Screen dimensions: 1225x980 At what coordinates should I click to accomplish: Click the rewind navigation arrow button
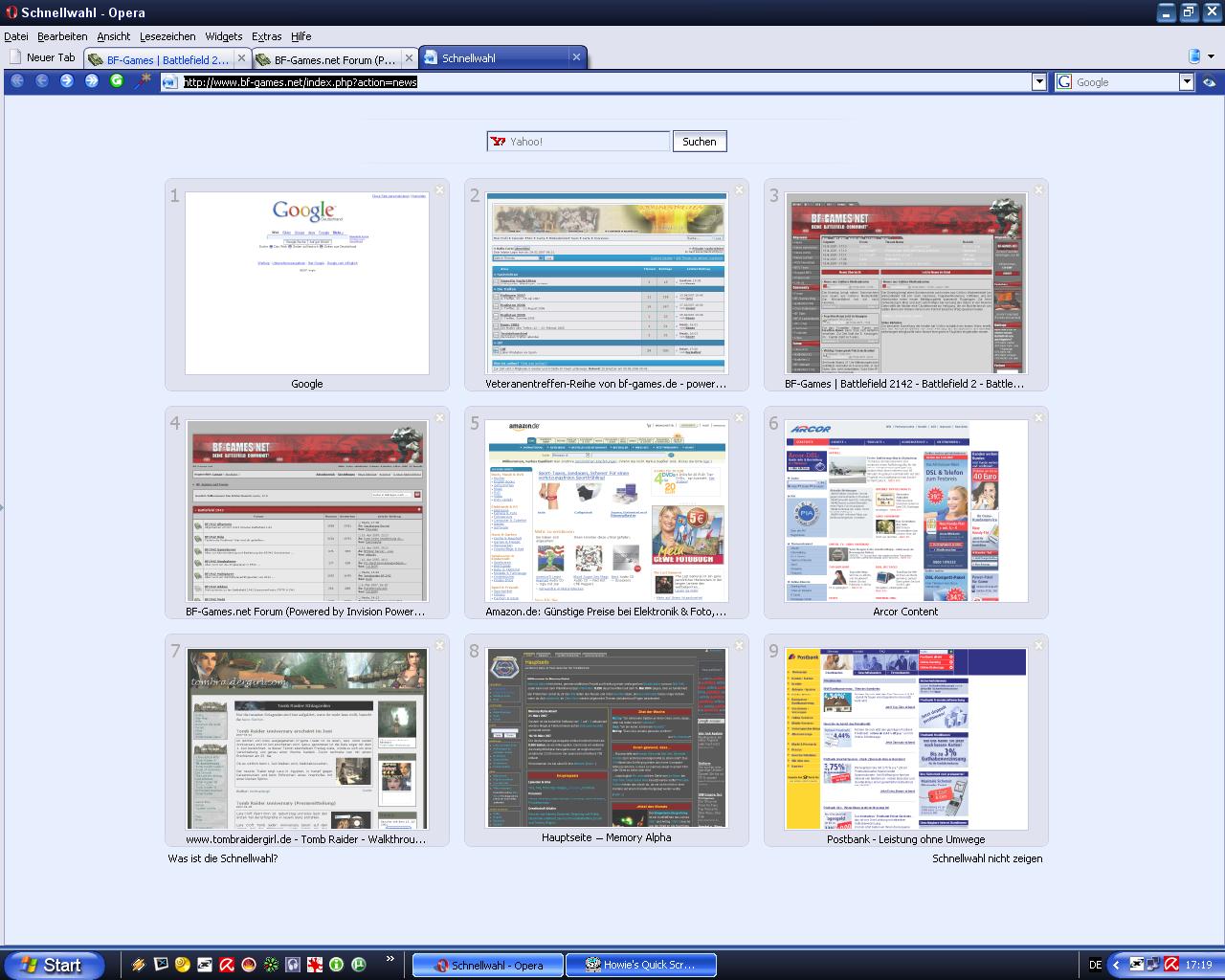point(17,81)
